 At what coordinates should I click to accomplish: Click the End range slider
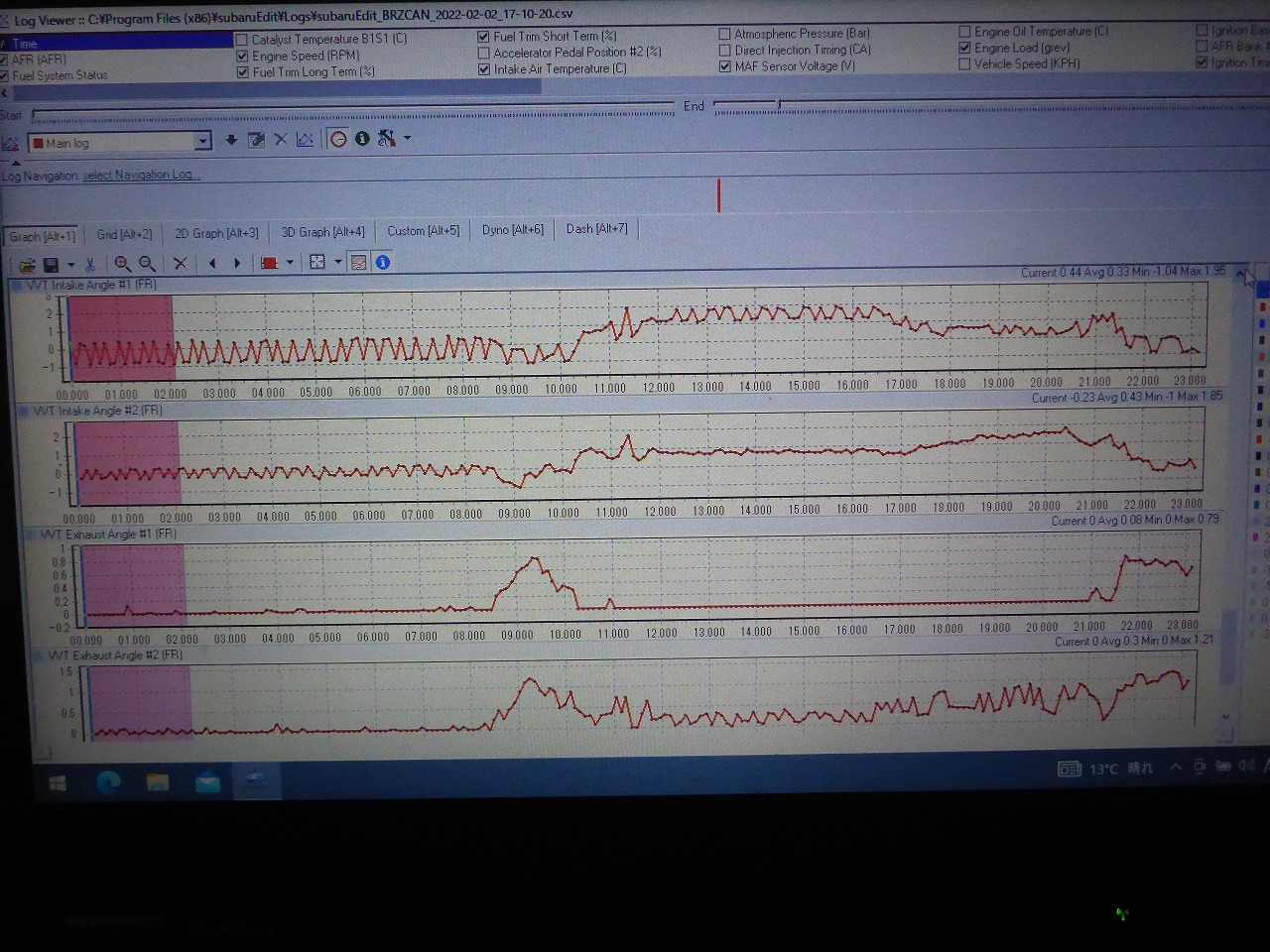click(990, 104)
